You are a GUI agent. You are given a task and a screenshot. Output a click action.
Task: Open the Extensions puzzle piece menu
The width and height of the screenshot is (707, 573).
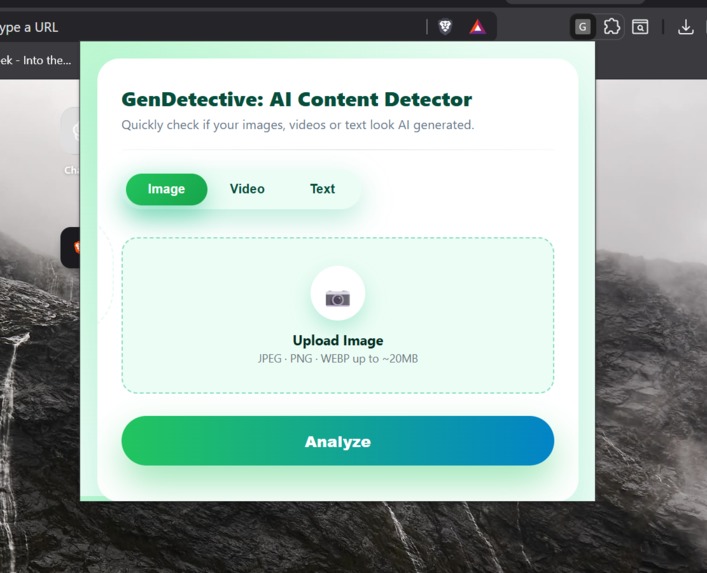611,27
